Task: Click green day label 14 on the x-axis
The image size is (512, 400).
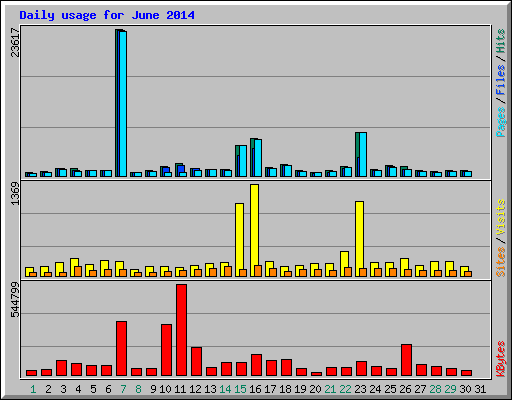Action: click(225, 389)
